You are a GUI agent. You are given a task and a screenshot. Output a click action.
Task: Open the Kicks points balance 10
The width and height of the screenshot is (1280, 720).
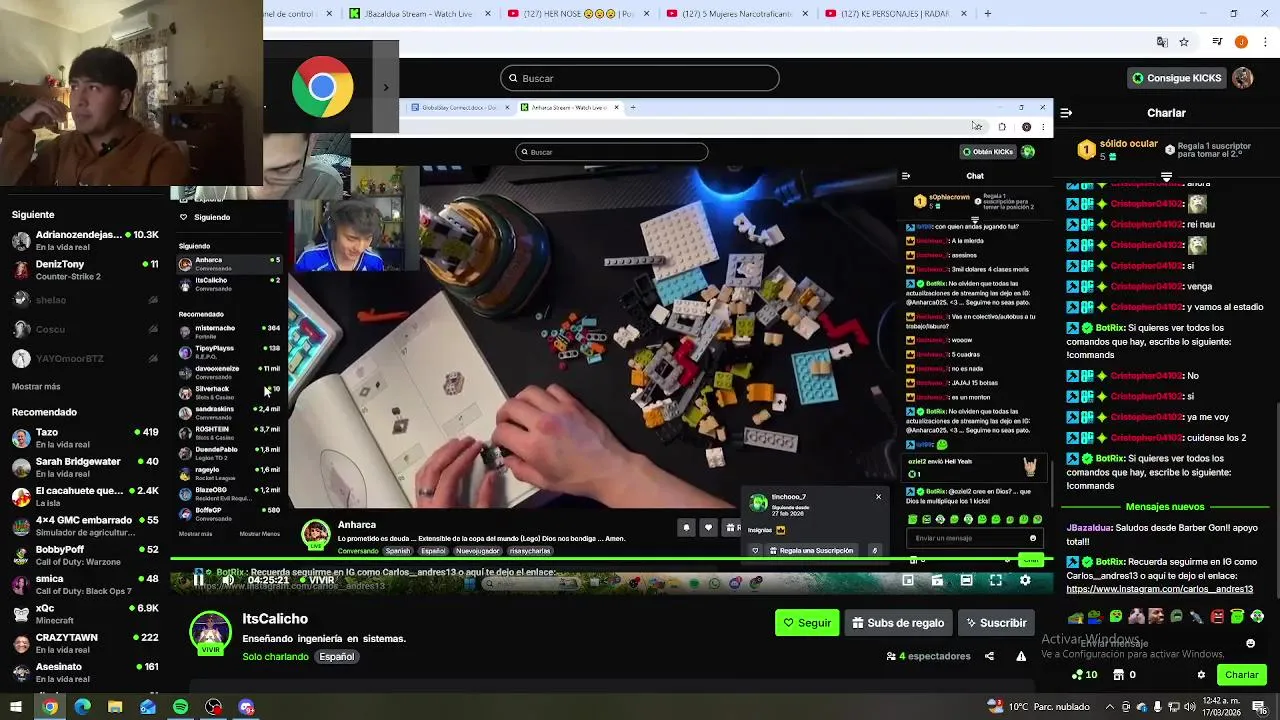[x=1084, y=675]
